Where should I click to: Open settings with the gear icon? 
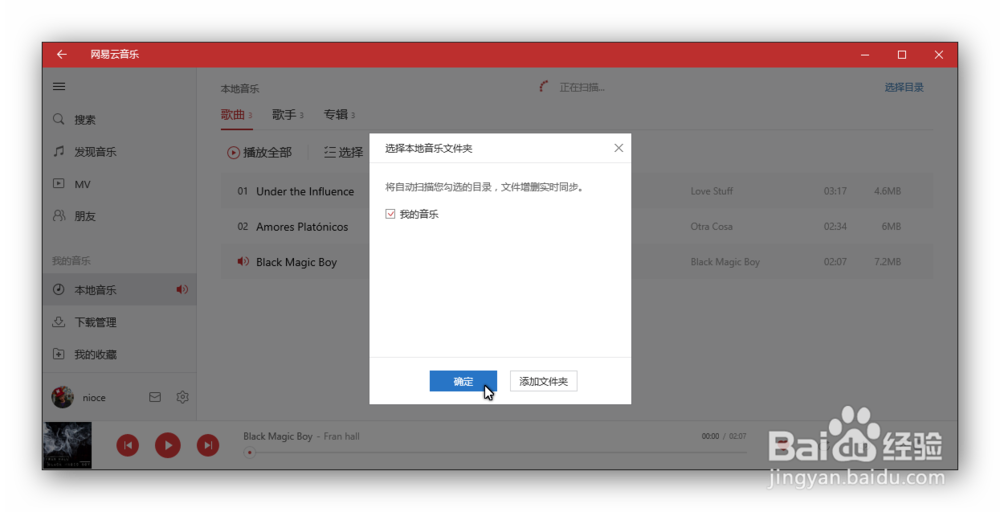tap(182, 397)
